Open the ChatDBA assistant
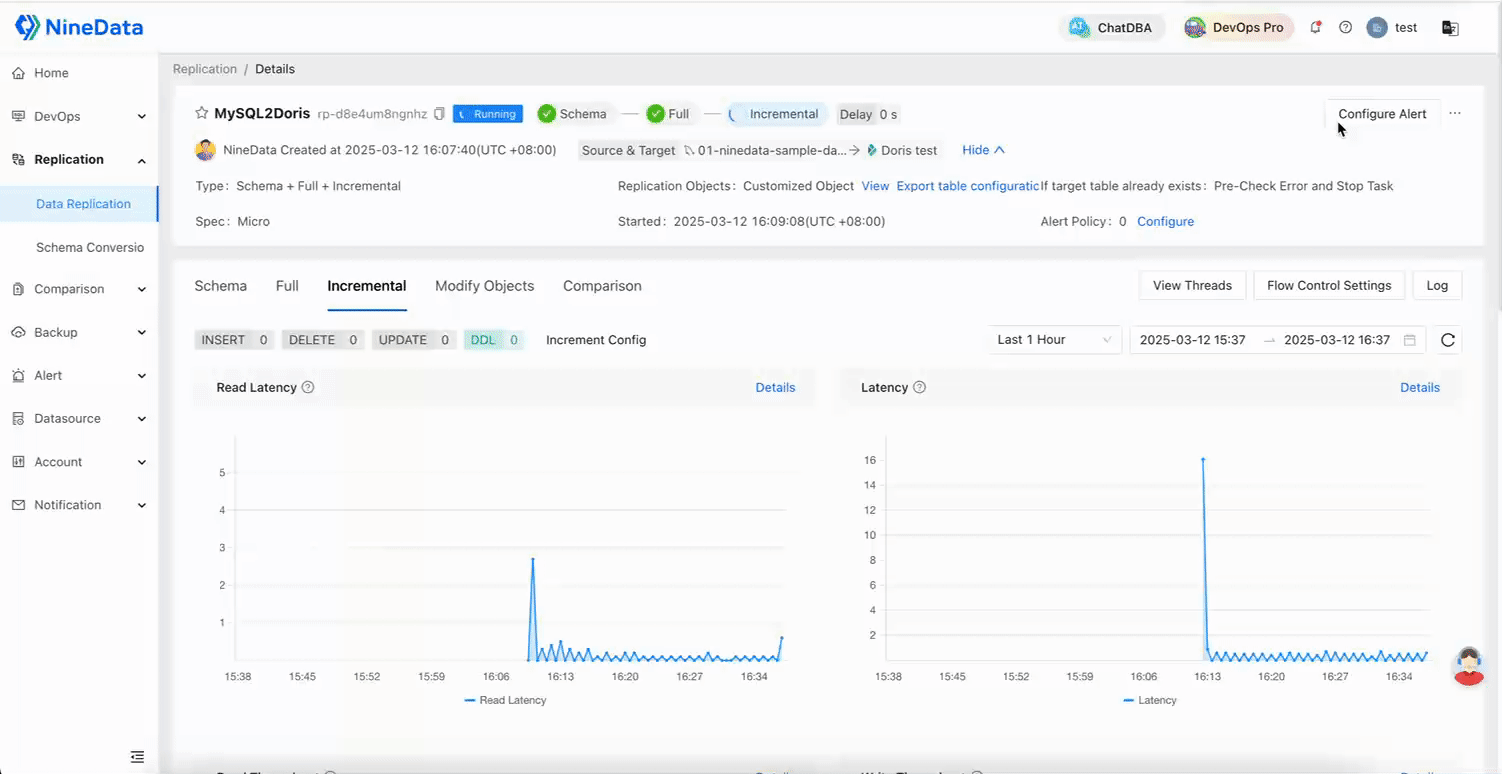1502x774 pixels. coord(1111,28)
